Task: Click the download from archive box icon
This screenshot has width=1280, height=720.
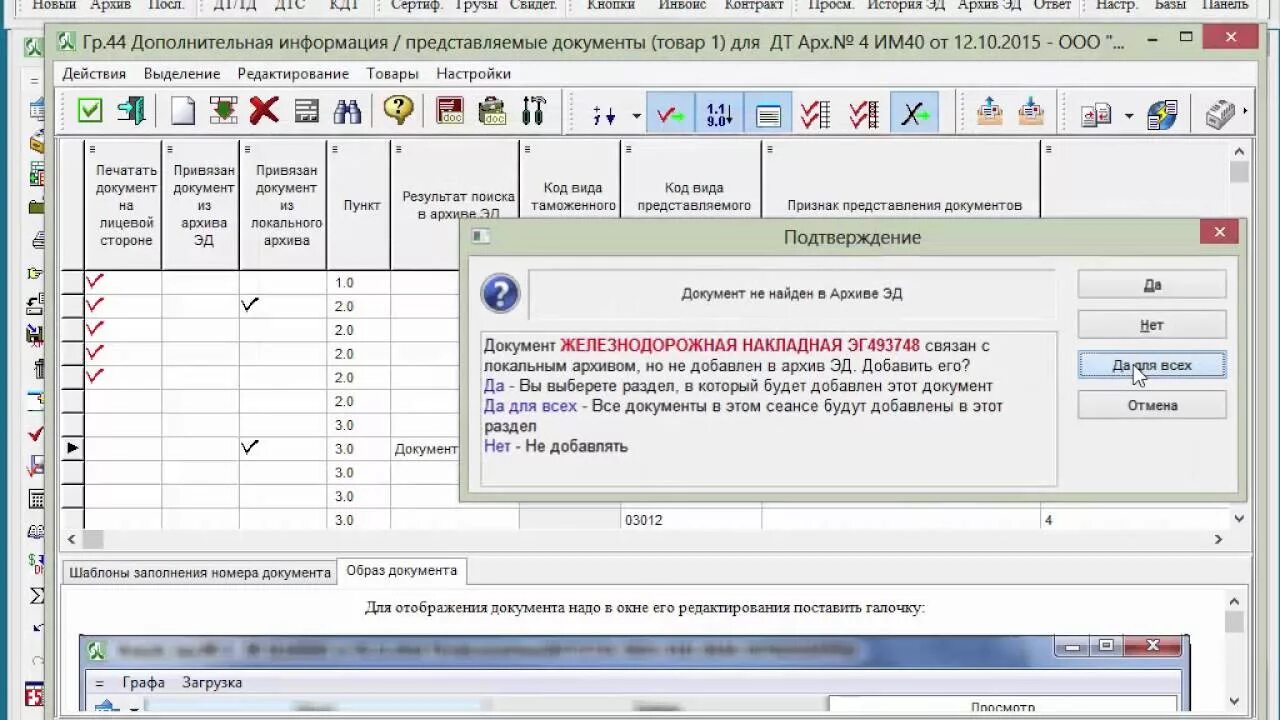Action: pyautogui.click(x=1031, y=111)
